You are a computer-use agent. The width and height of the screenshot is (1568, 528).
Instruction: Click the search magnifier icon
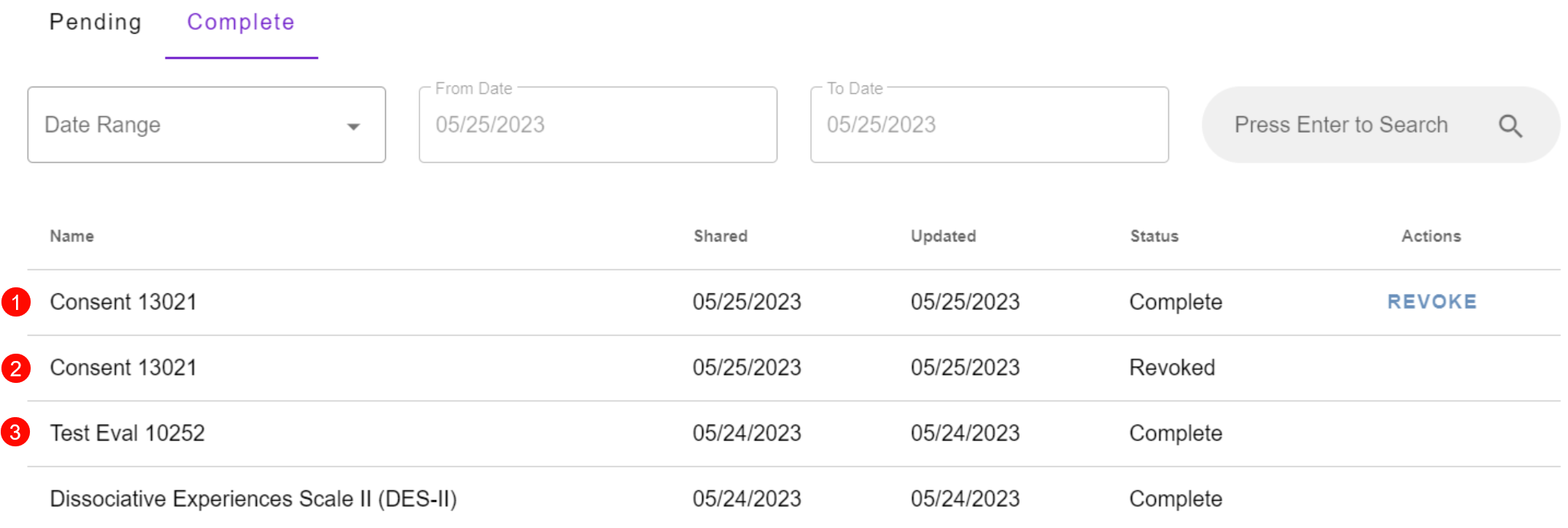1510,125
